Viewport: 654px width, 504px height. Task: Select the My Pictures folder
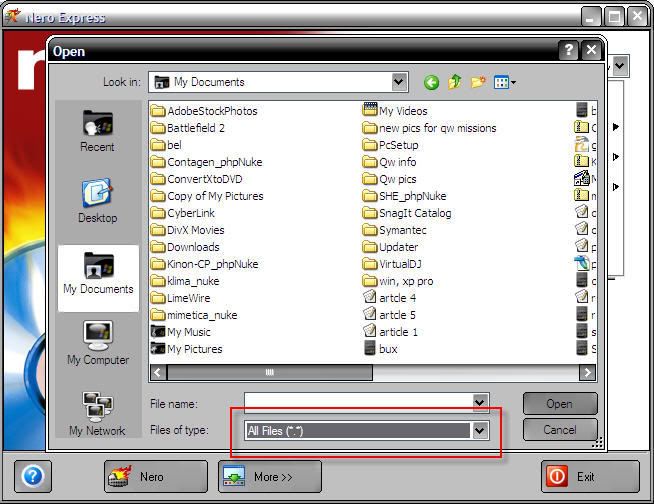(186, 349)
